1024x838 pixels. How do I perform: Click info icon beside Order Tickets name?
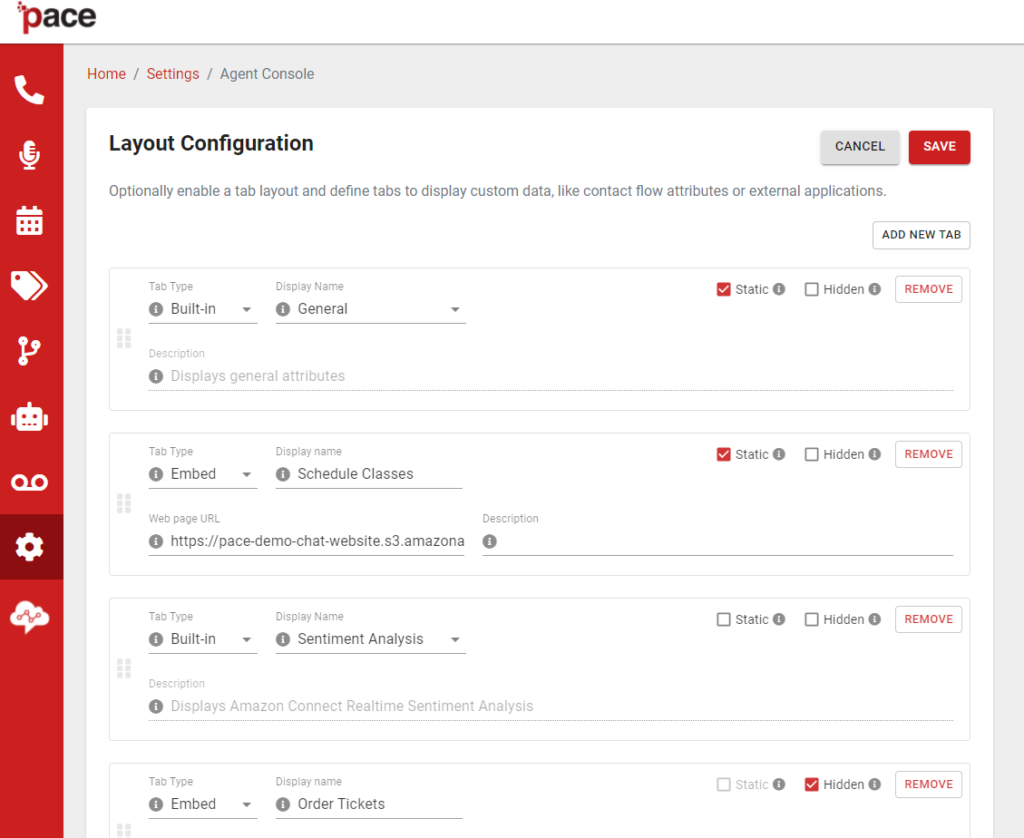(x=283, y=804)
